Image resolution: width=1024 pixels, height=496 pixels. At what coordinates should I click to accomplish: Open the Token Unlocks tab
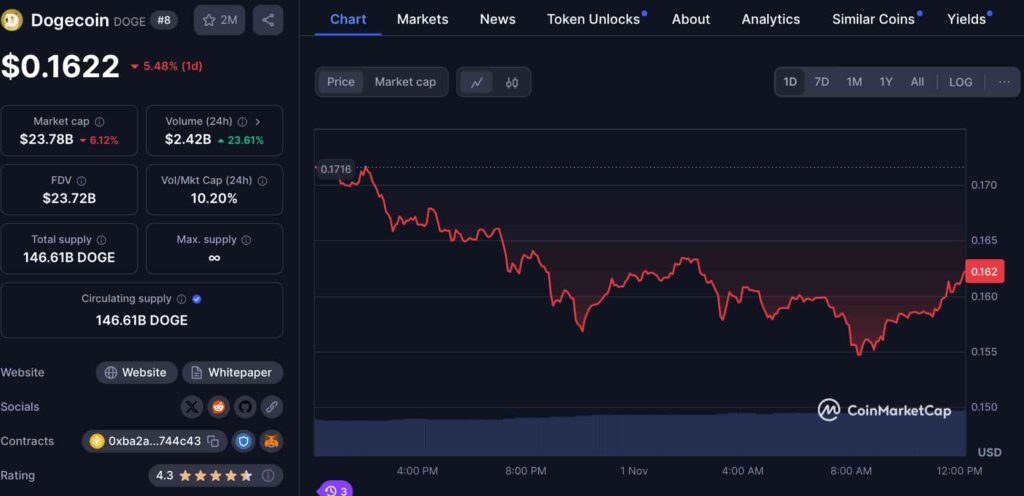[594, 20]
